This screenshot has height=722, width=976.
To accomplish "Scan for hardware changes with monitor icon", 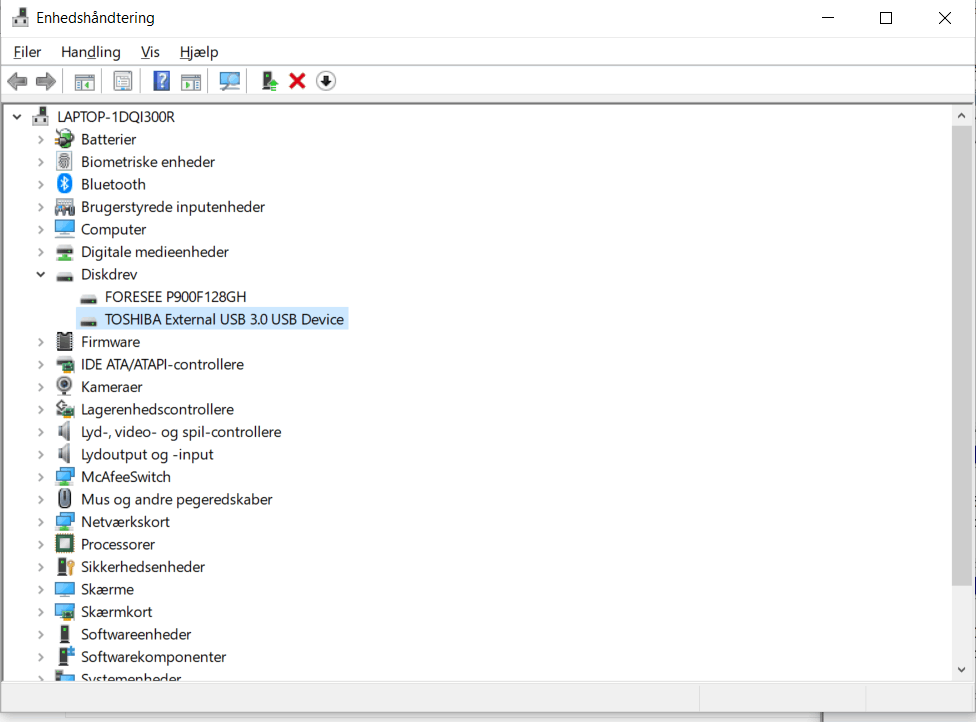I will pos(230,81).
